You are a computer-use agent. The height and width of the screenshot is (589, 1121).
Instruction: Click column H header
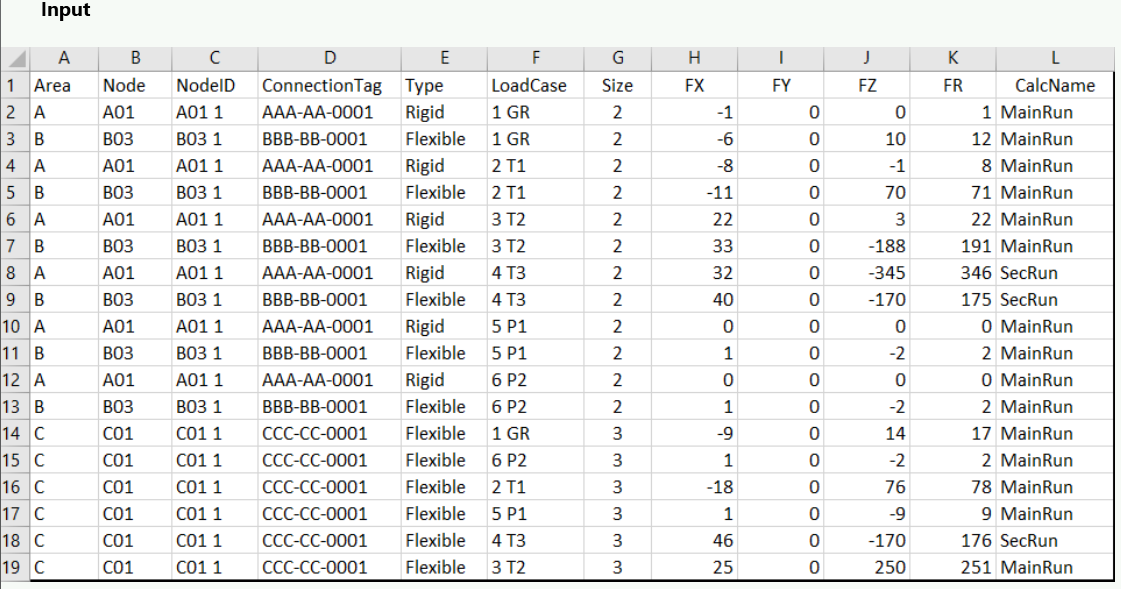(694, 59)
